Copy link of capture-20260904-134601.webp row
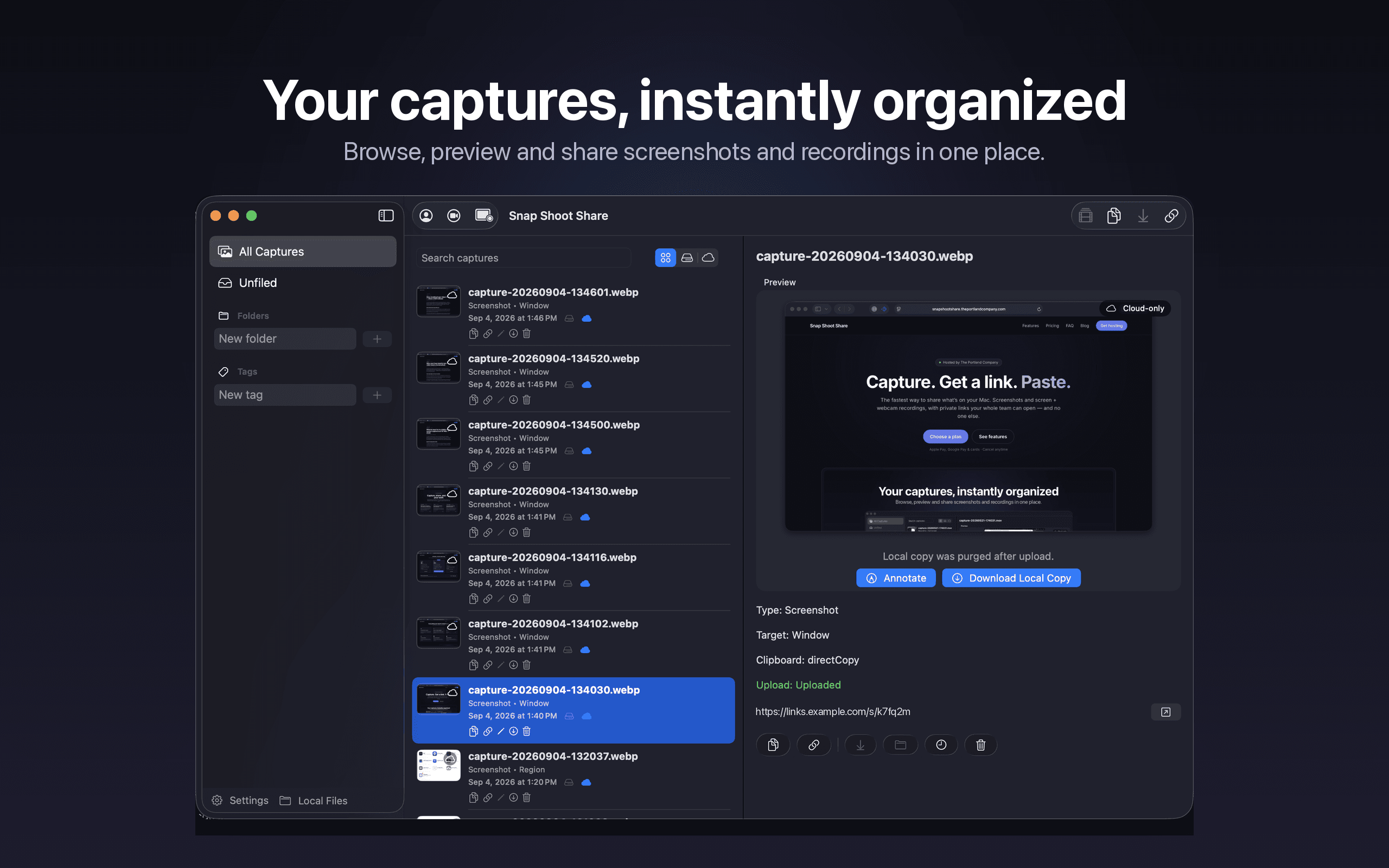 click(x=487, y=334)
